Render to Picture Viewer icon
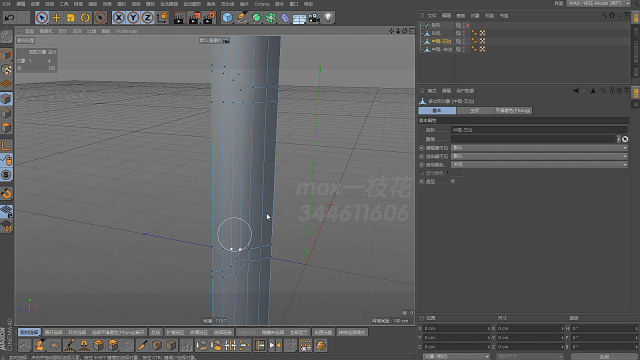 click(194, 18)
